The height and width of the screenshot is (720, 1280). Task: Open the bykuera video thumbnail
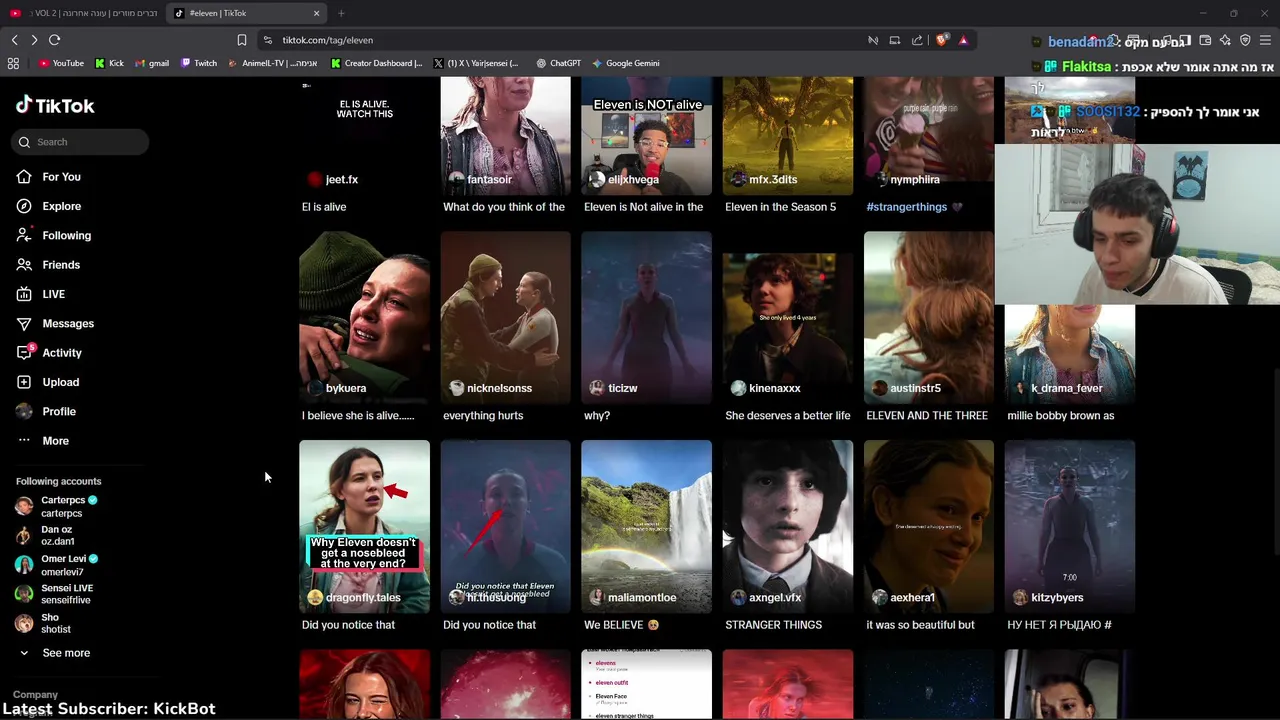(364, 317)
